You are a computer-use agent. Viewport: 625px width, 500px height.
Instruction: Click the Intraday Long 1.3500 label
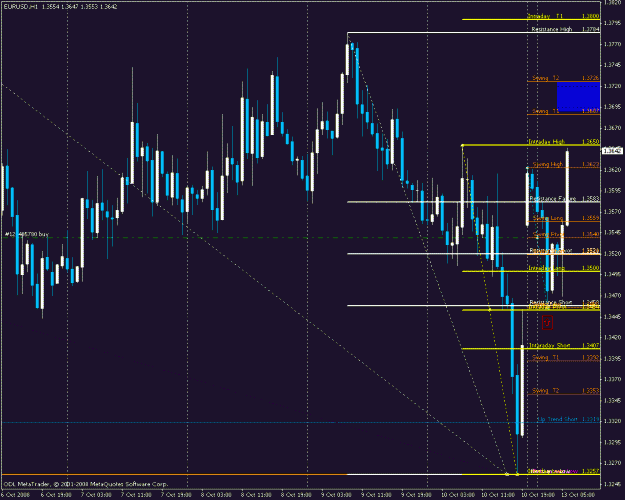tap(564, 268)
